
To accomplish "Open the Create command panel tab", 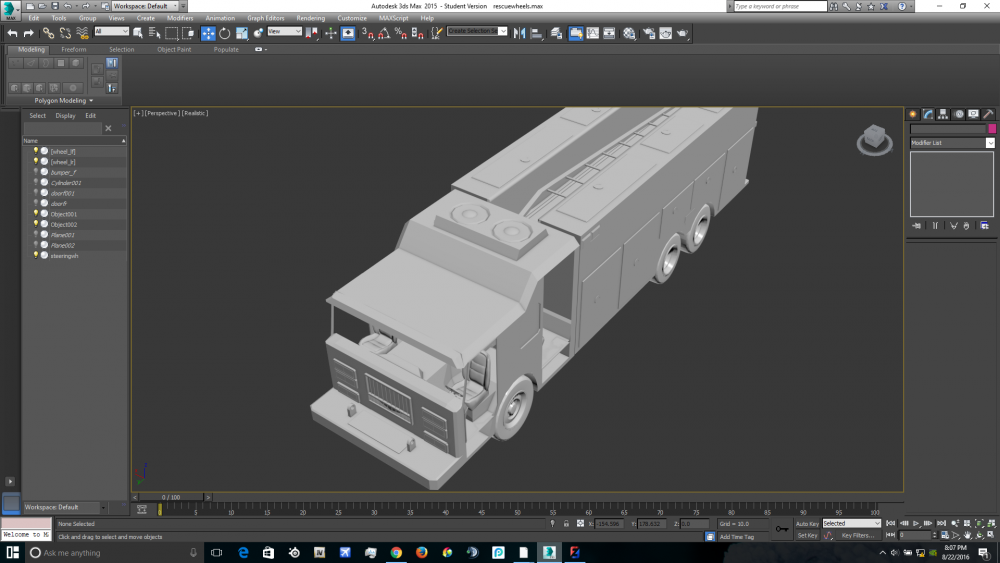I will point(912,114).
